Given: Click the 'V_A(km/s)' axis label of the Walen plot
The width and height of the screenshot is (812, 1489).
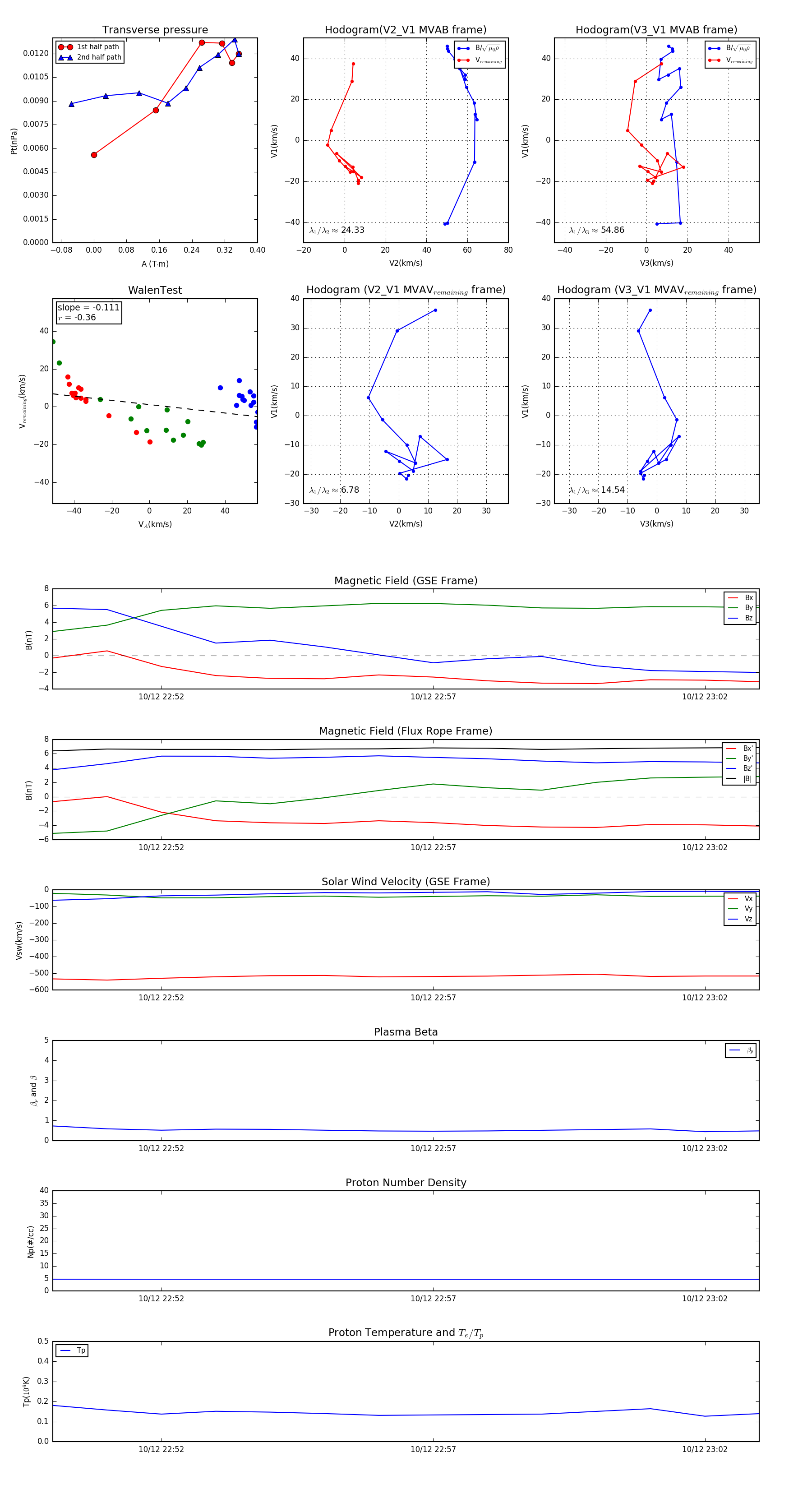Looking at the screenshot, I should [x=155, y=524].
